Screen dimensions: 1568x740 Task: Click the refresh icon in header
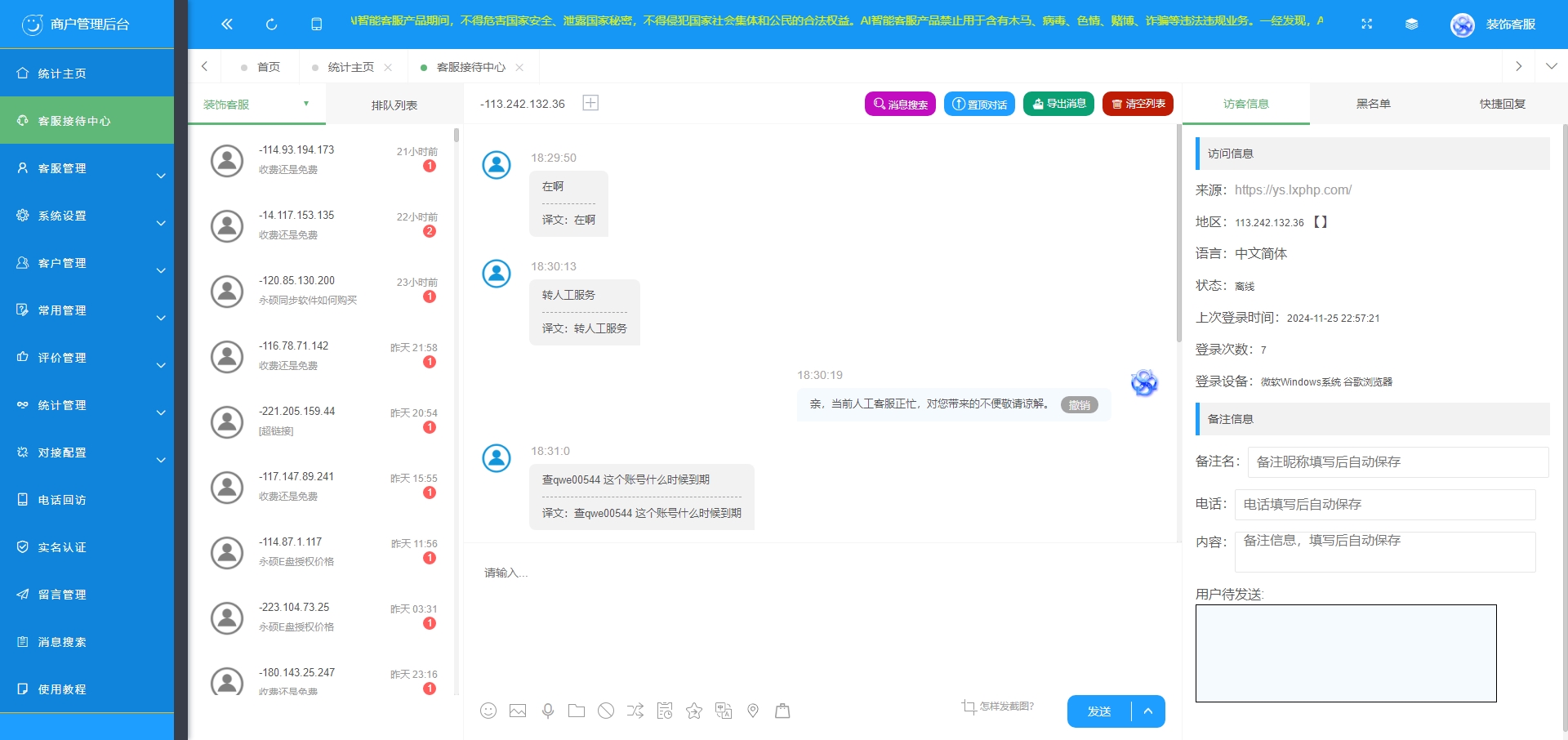tap(272, 25)
